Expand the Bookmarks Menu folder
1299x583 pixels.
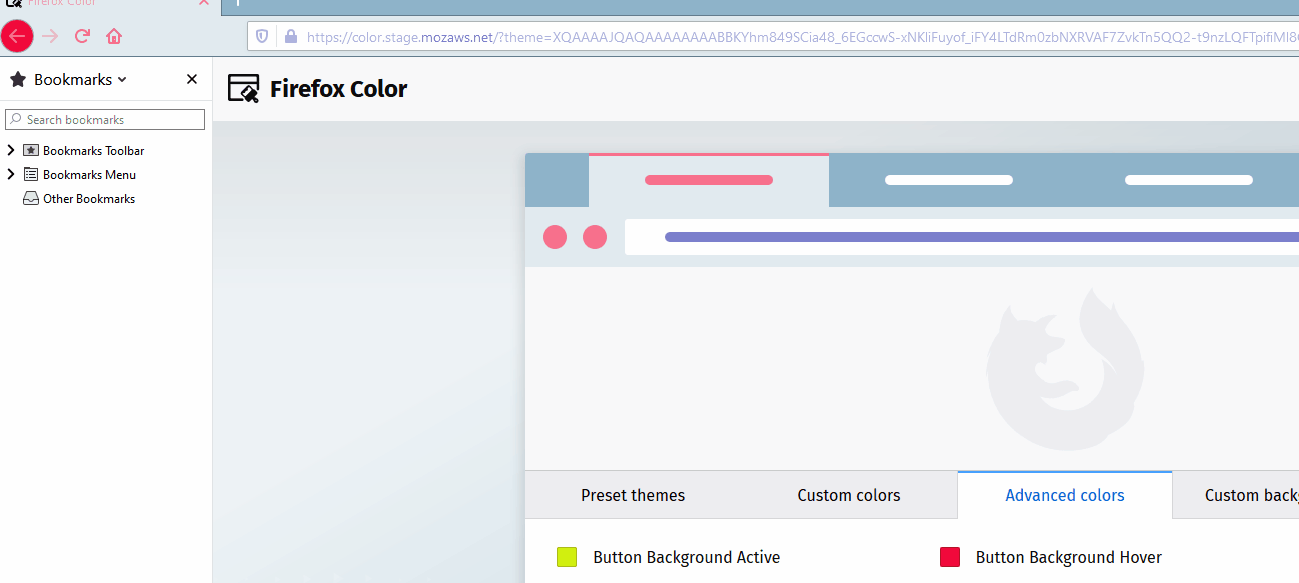11,174
